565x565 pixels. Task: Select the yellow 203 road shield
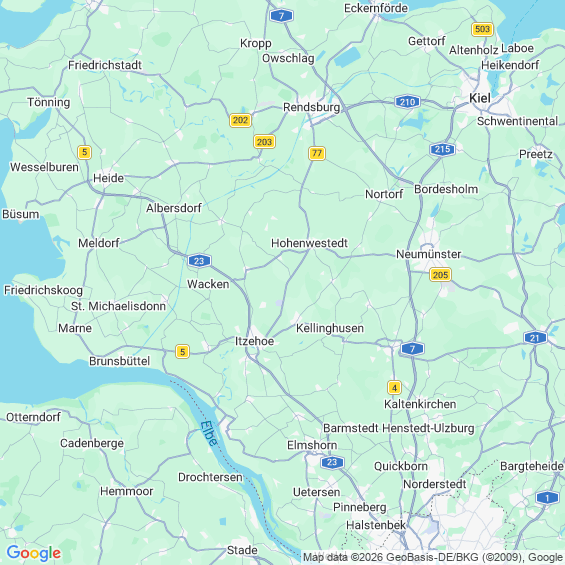click(264, 142)
